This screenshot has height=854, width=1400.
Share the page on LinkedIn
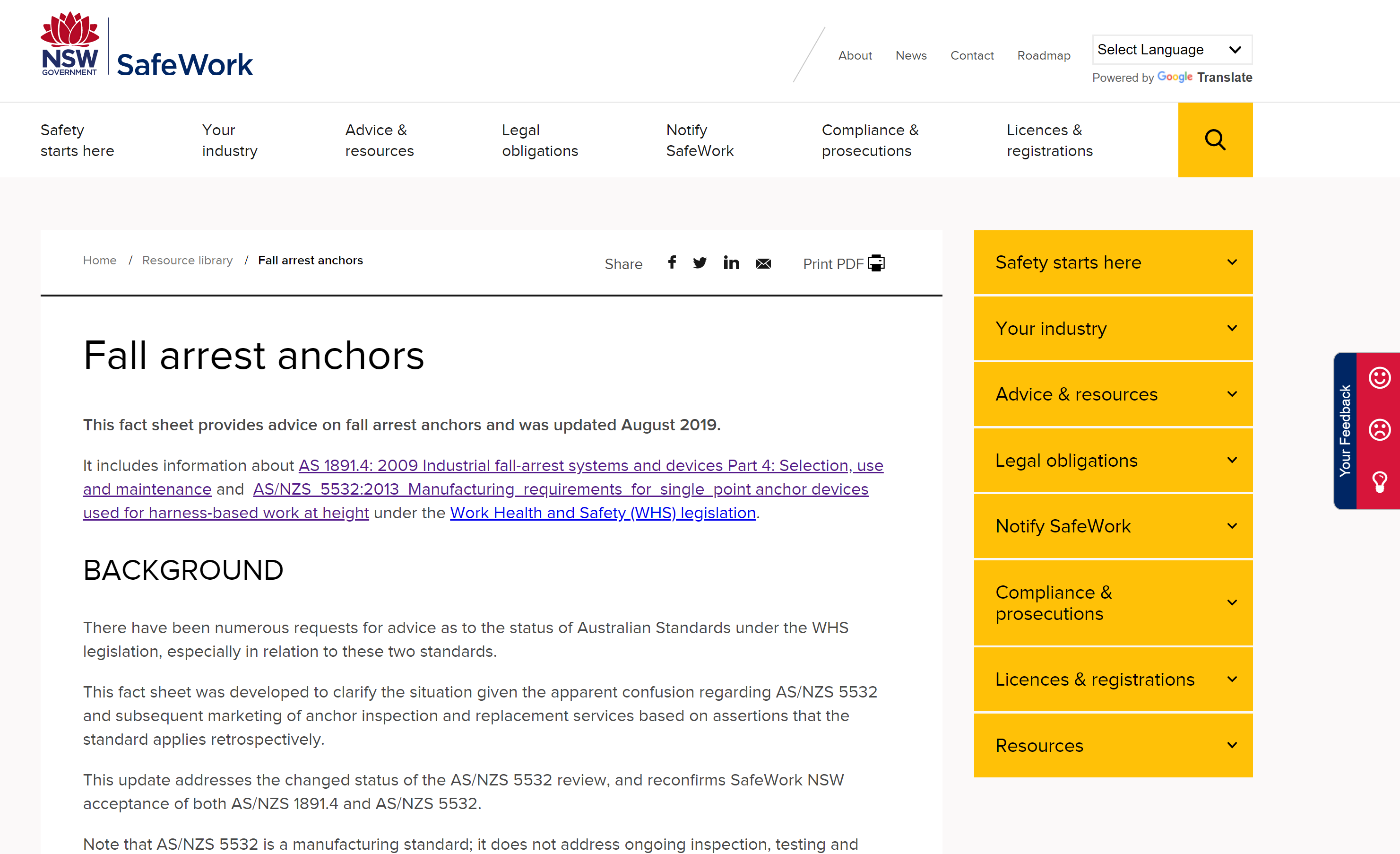(x=731, y=263)
